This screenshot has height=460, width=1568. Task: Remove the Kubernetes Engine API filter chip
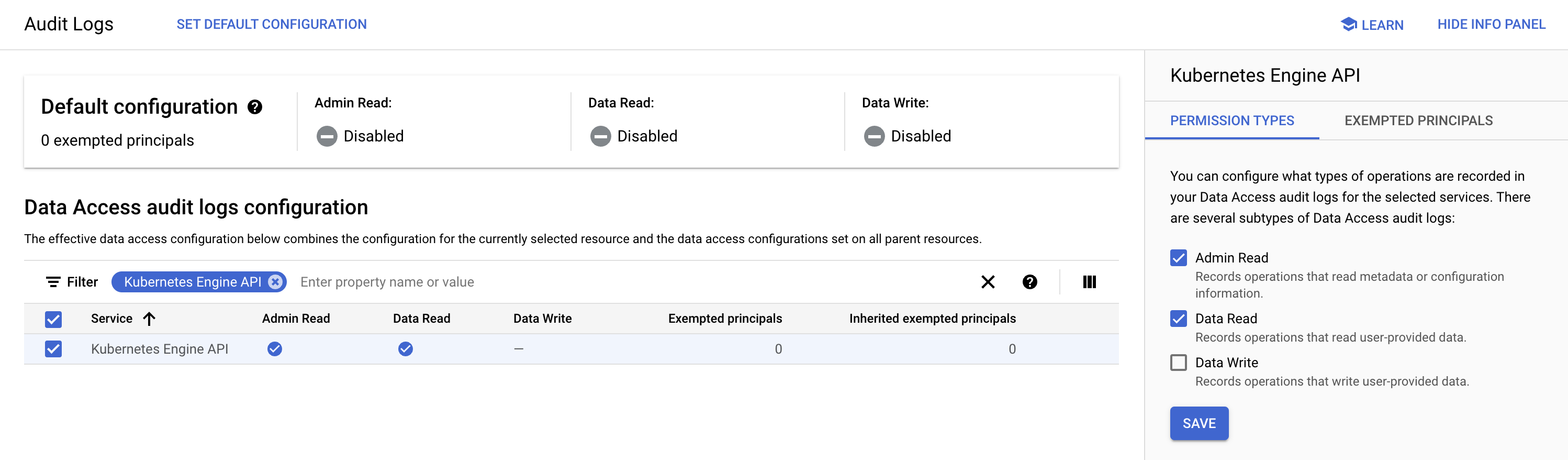(x=276, y=281)
